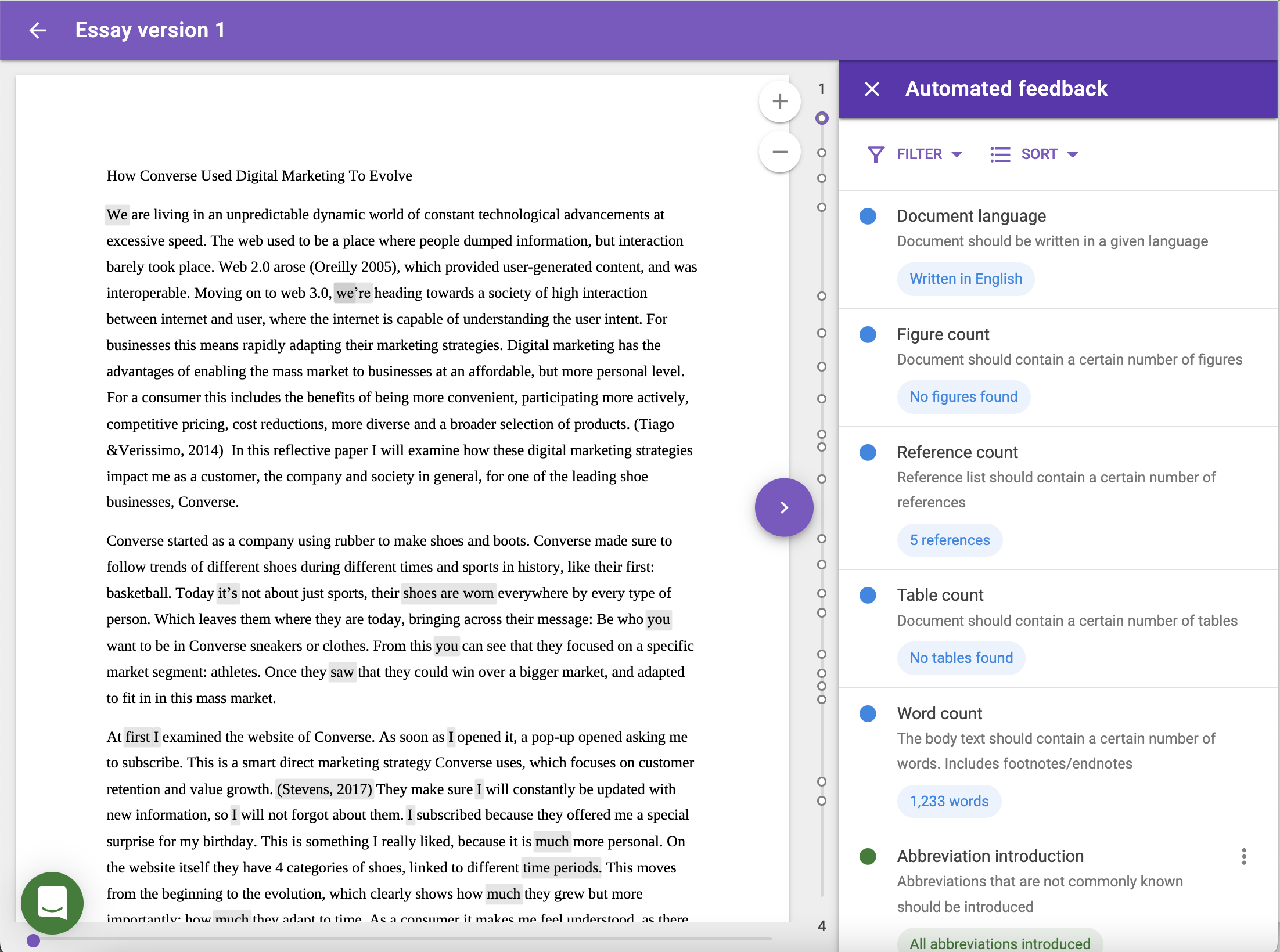Screen dimensions: 1280x952
Task: Open the chat support bubble
Action: point(52,903)
